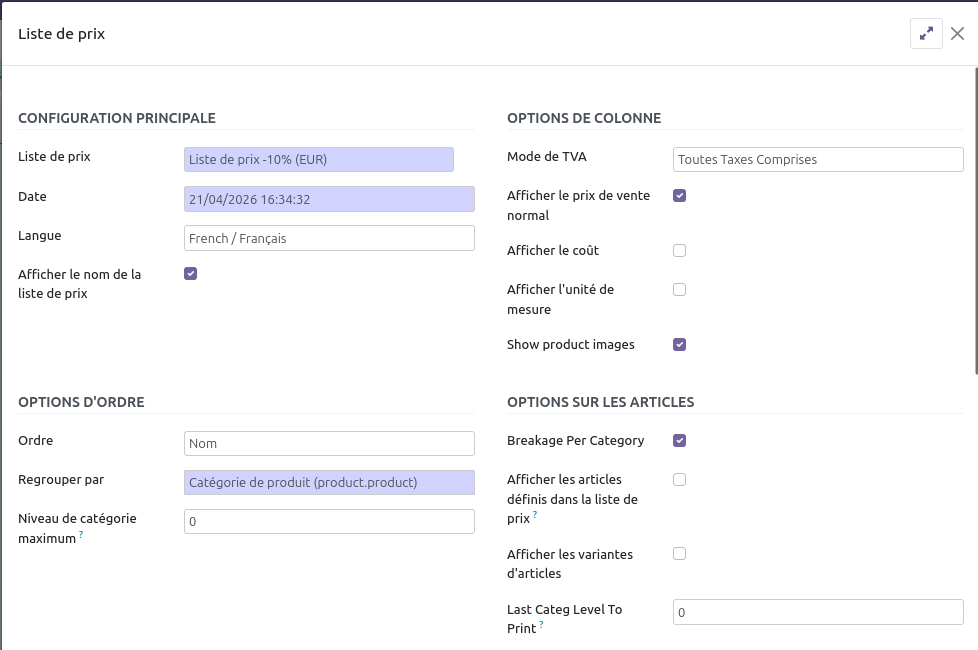Close the Liste de prix dialog
The height and width of the screenshot is (650, 978).
pos(957,34)
